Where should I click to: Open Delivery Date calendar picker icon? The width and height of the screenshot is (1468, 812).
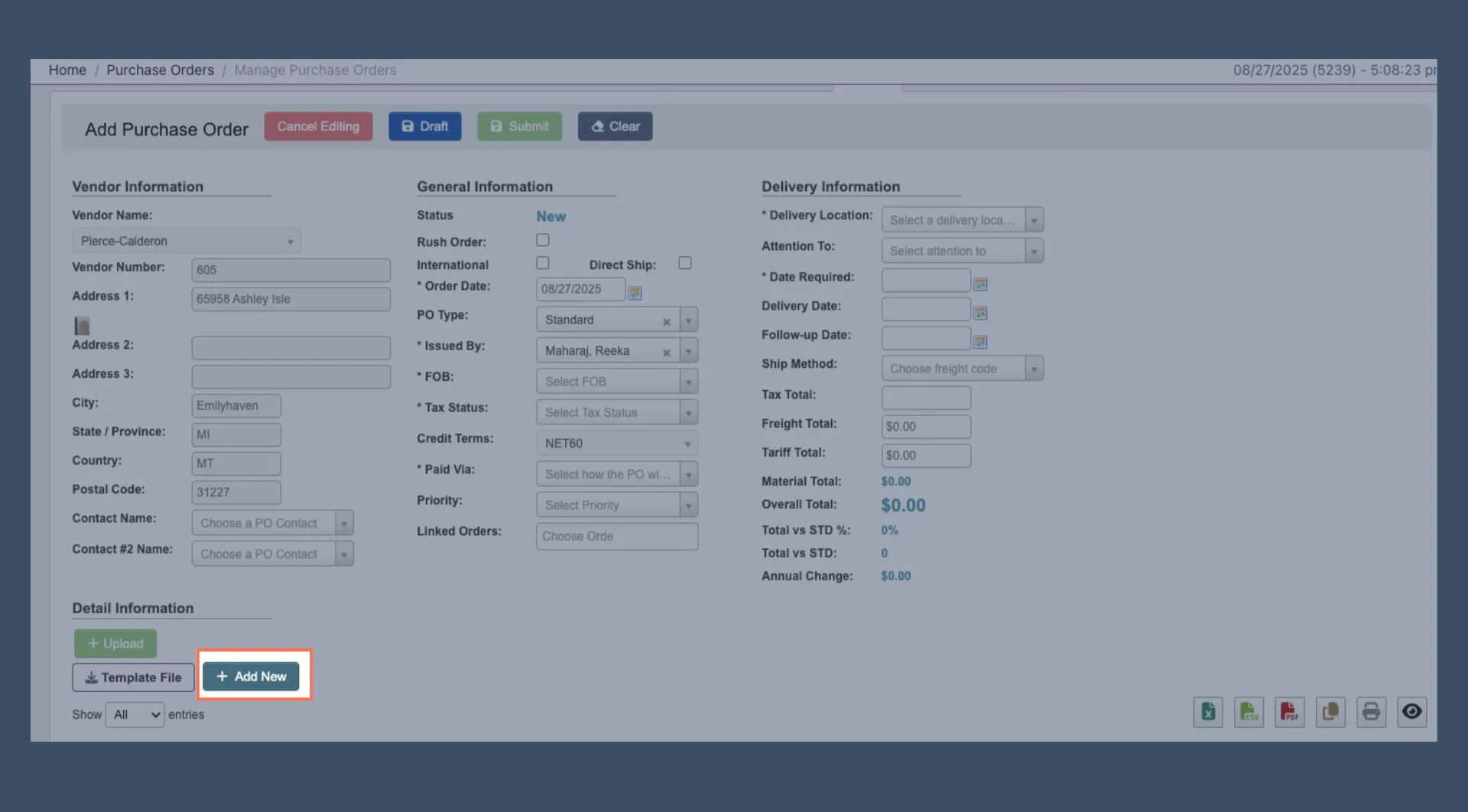[x=980, y=313]
